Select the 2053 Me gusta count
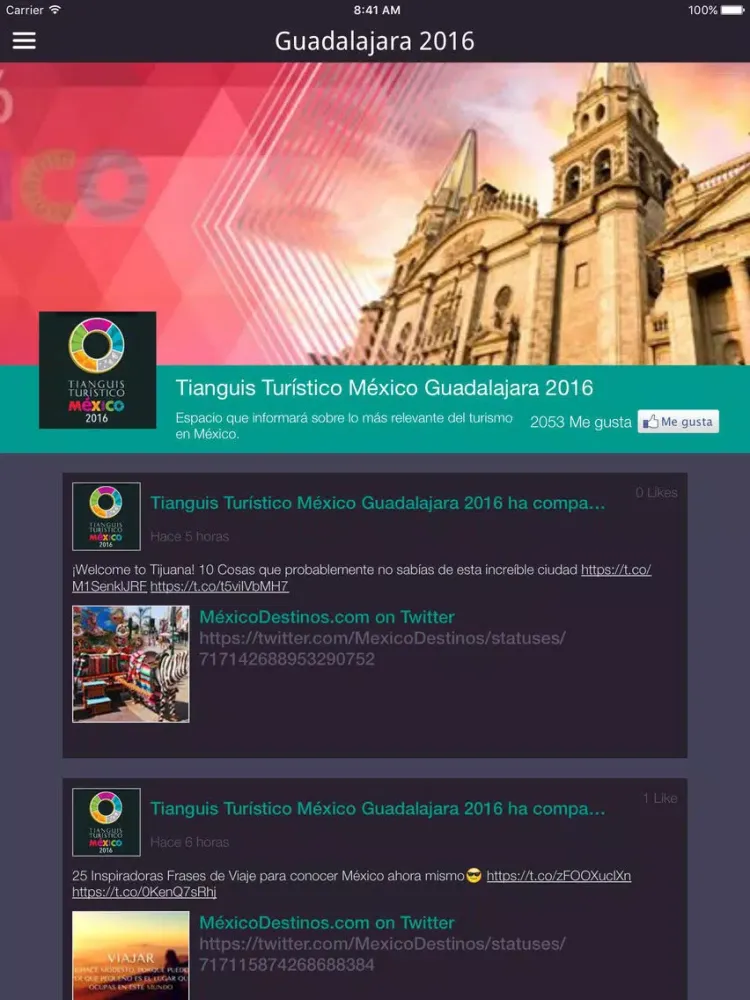This screenshot has height=1000, width=750. tap(580, 422)
